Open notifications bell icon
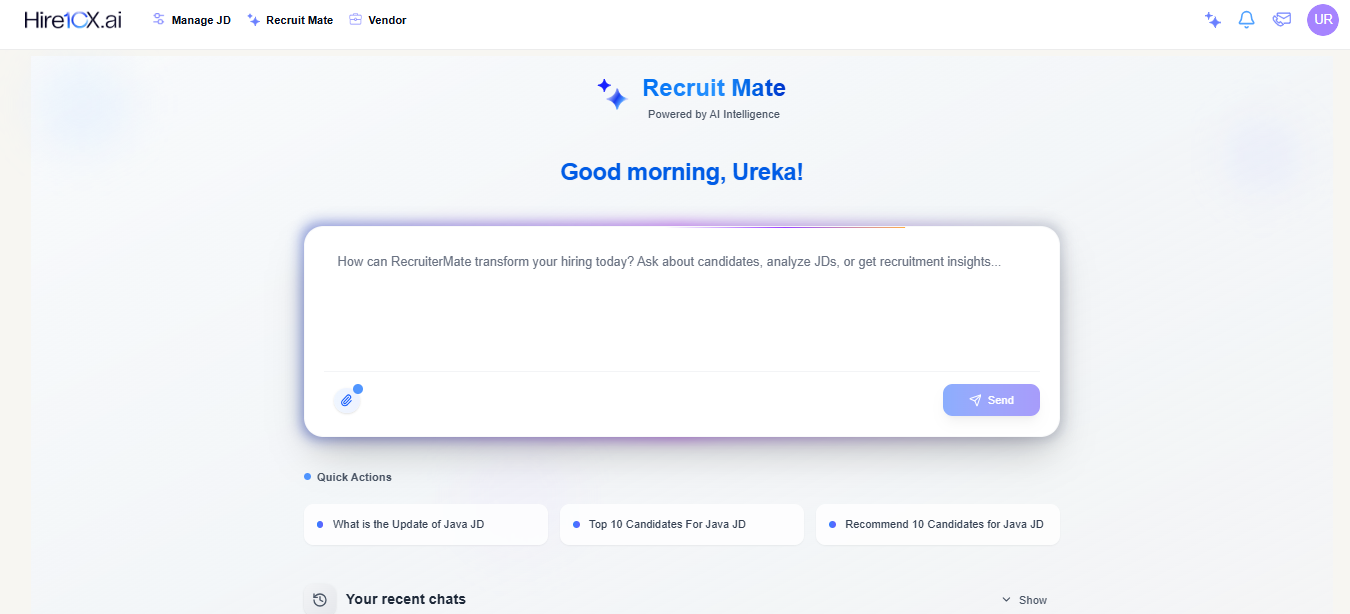This screenshot has width=1350, height=614. [1246, 20]
